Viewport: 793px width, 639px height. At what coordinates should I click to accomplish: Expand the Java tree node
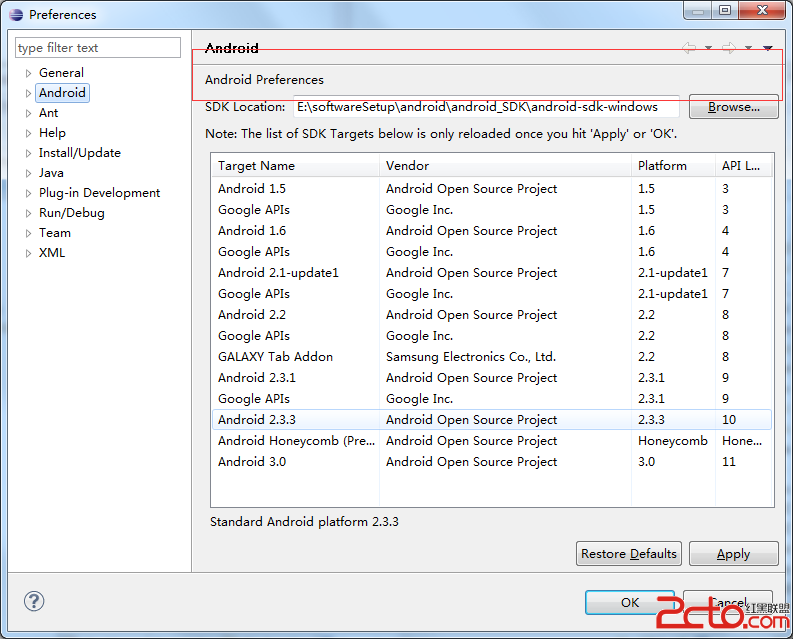(x=28, y=173)
